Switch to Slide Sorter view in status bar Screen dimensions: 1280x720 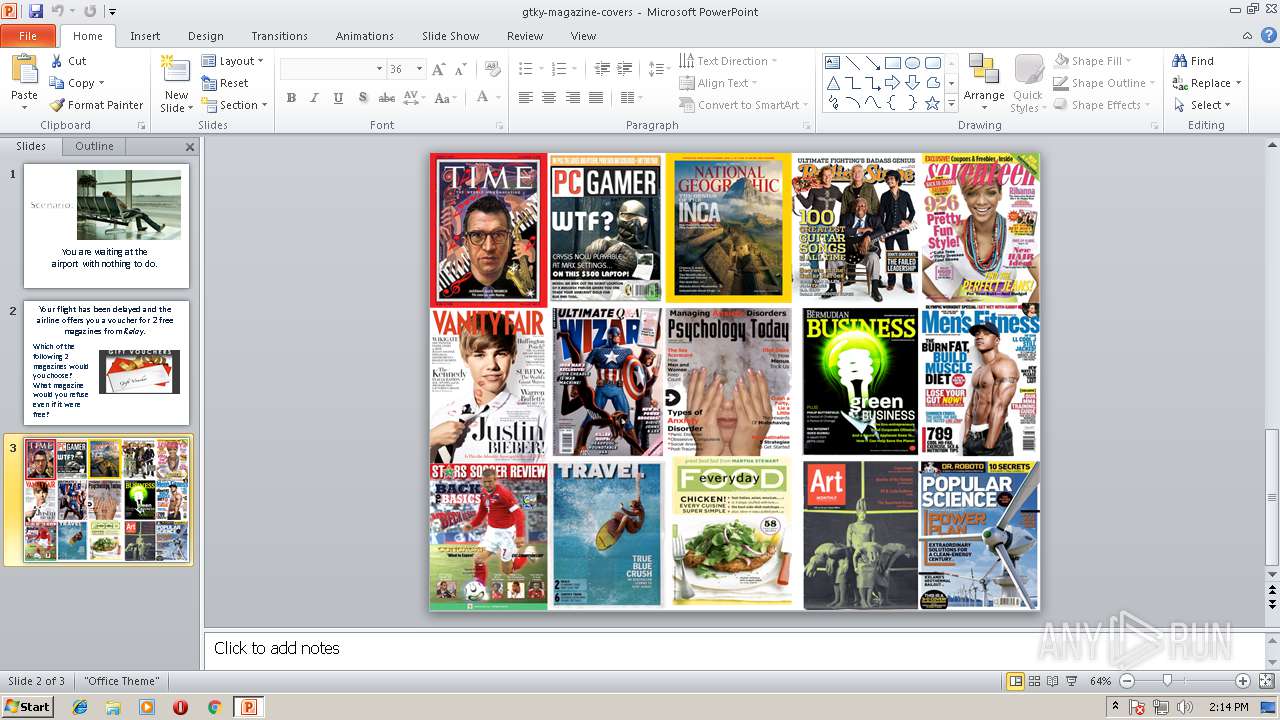pyautogui.click(x=1035, y=681)
